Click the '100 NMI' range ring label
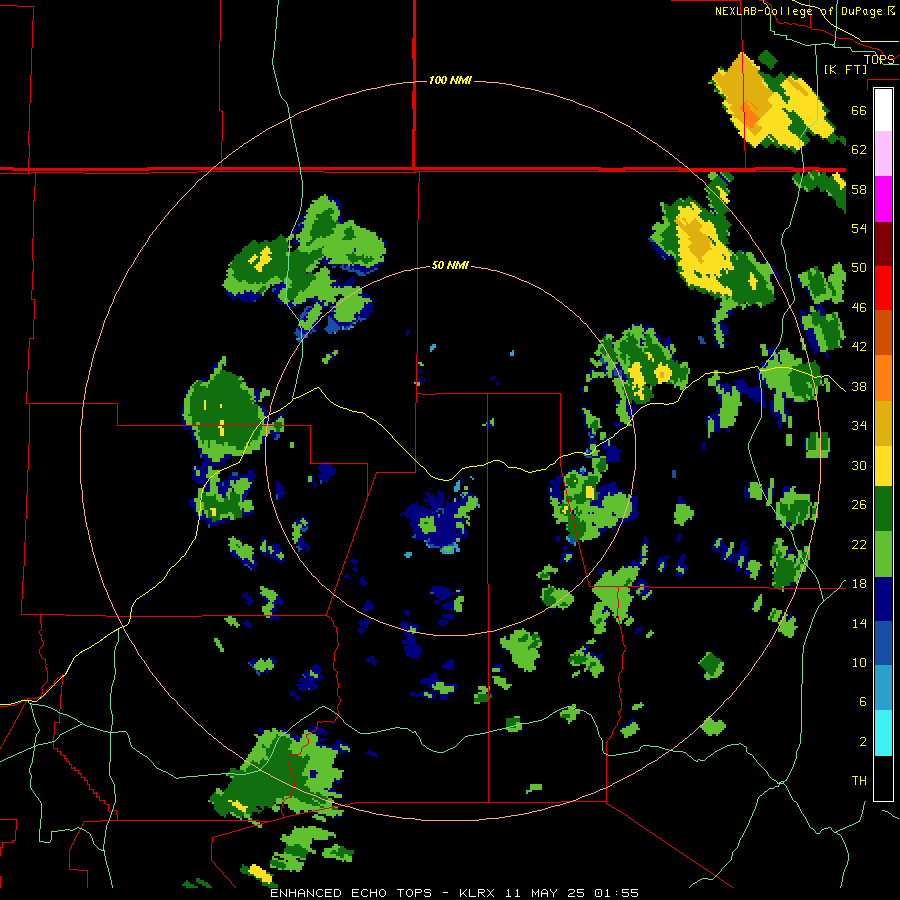 tap(450, 80)
